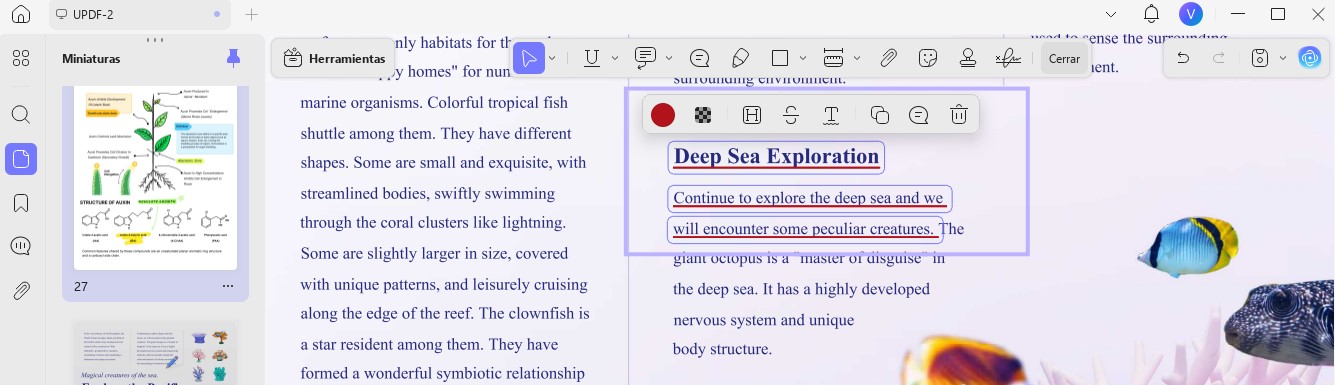Select the stamp tool

[x=967, y=58]
